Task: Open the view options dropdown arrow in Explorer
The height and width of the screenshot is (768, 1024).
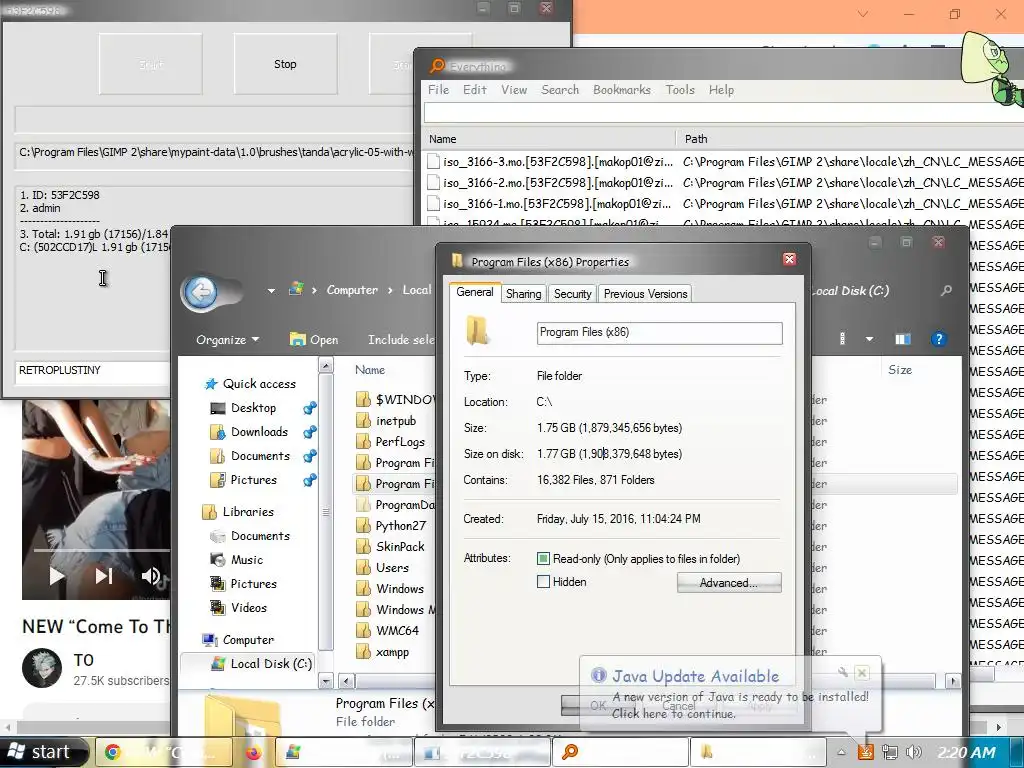Action: pyautogui.click(x=869, y=339)
